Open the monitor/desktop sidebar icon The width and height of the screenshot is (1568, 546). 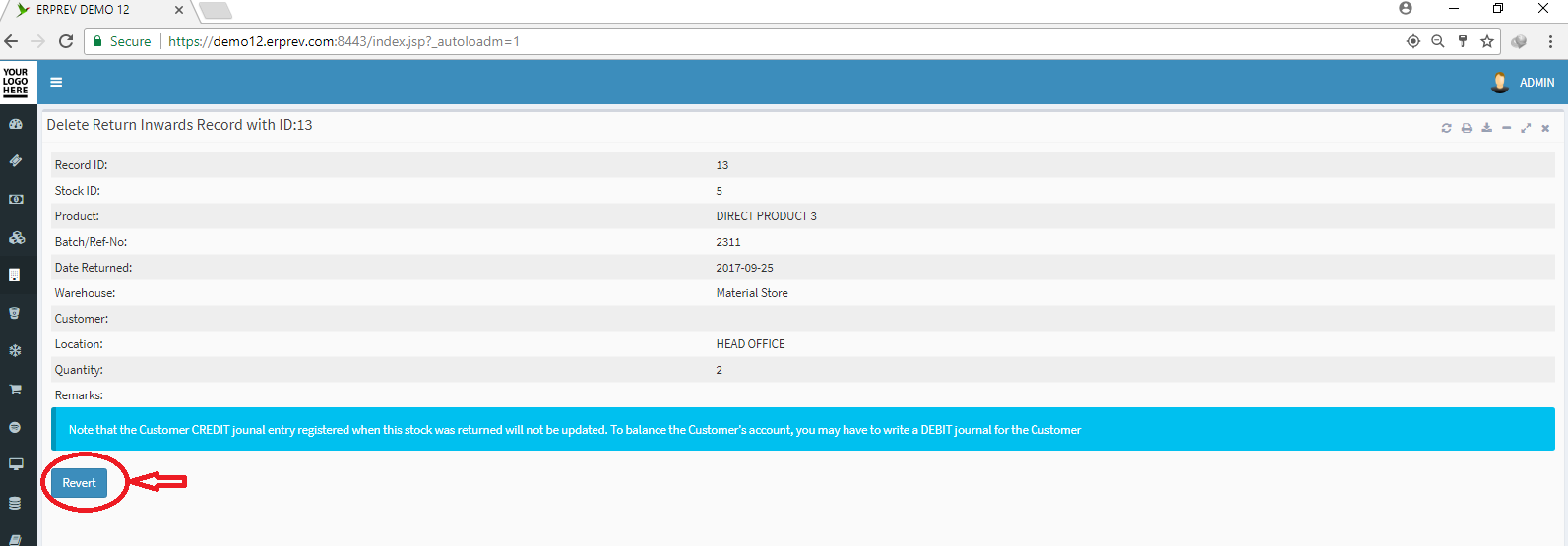click(x=16, y=464)
